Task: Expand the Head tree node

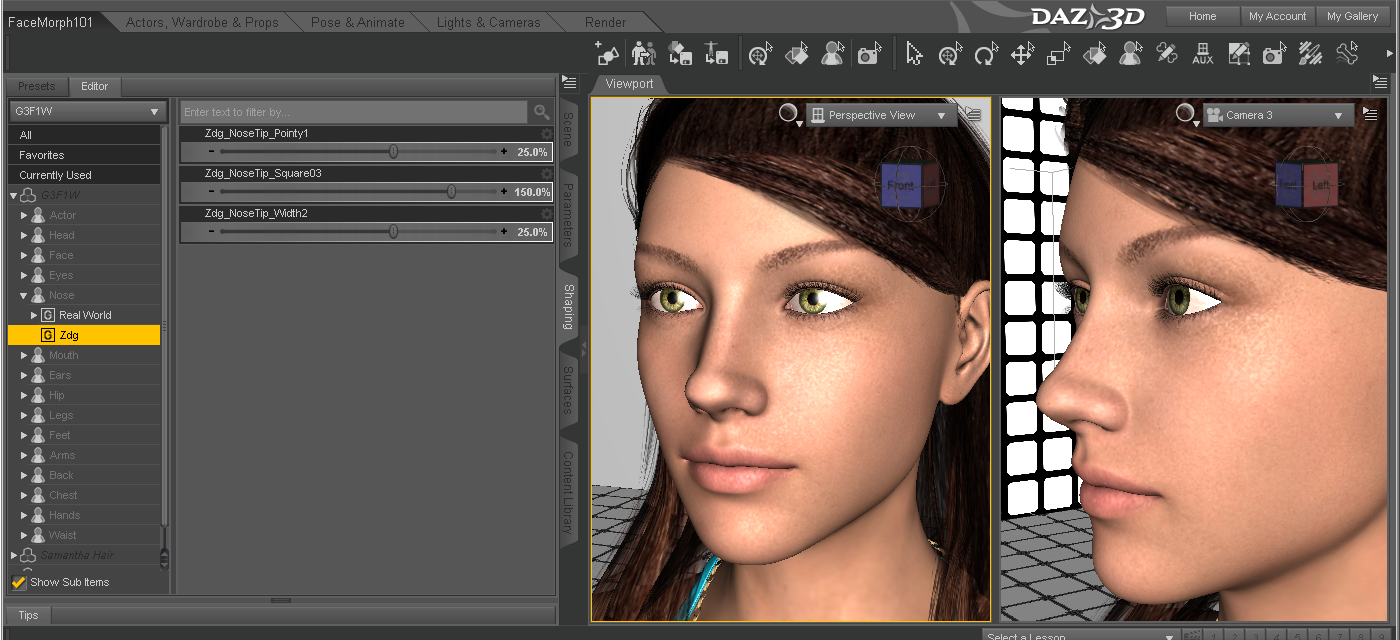Action: 24,235
